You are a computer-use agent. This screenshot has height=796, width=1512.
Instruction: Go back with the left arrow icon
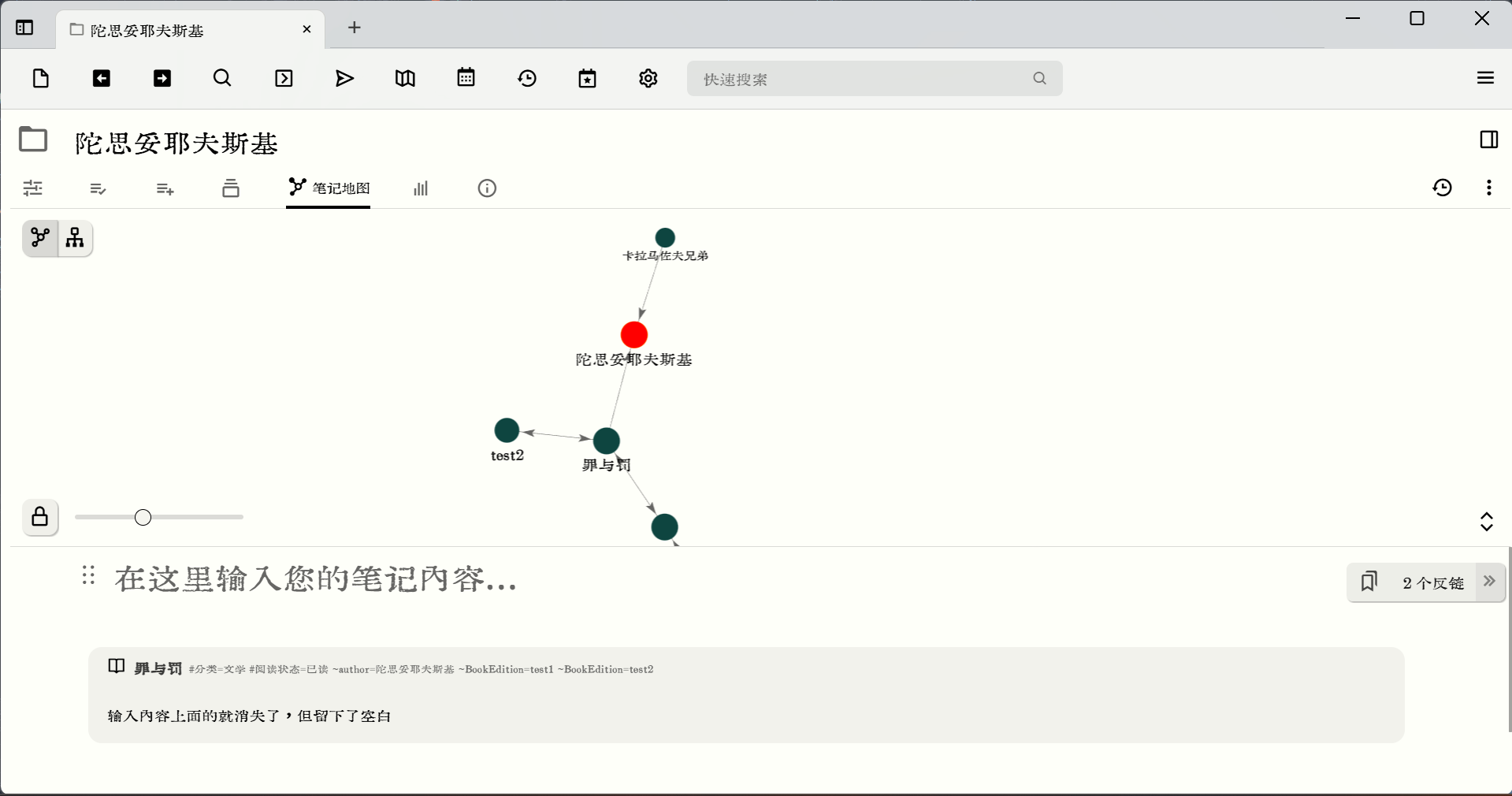(x=102, y=78)
